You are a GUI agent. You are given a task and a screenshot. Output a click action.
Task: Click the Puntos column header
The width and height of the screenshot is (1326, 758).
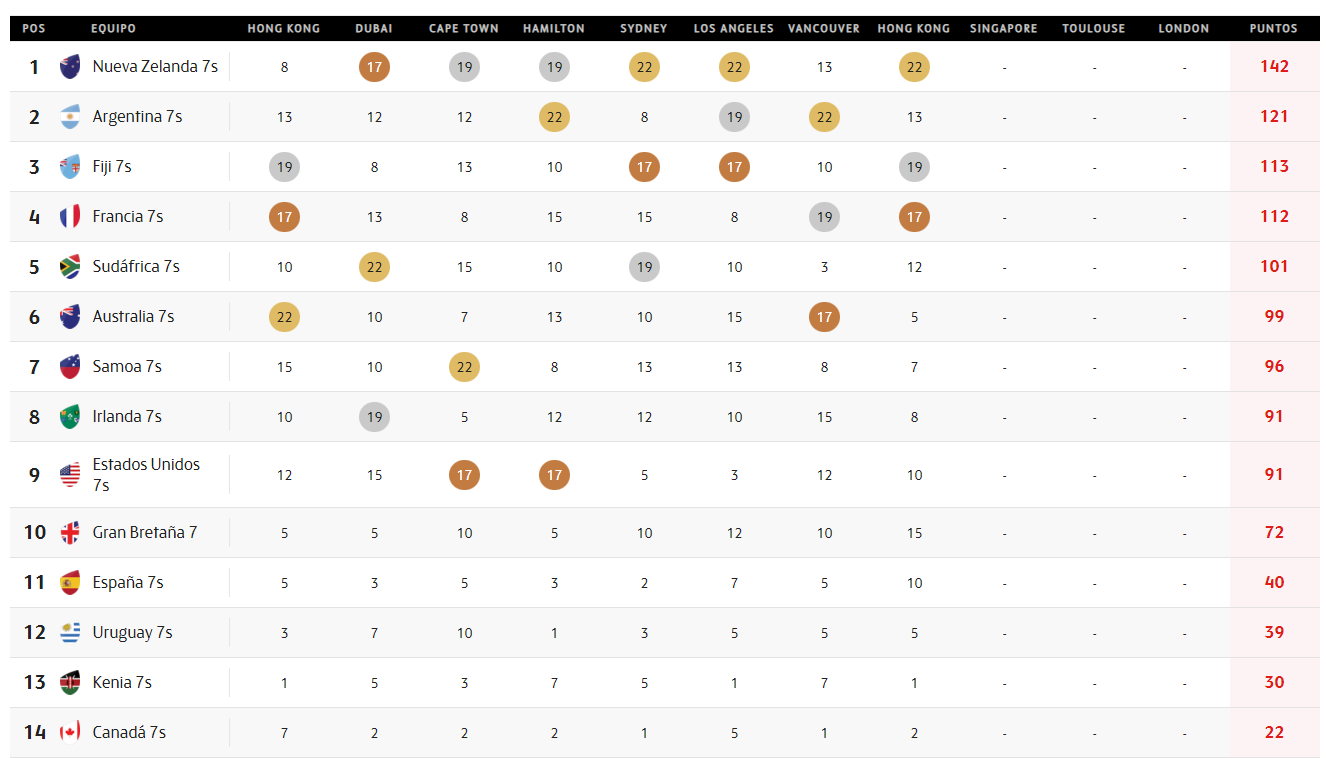(x=1273, y=29)
